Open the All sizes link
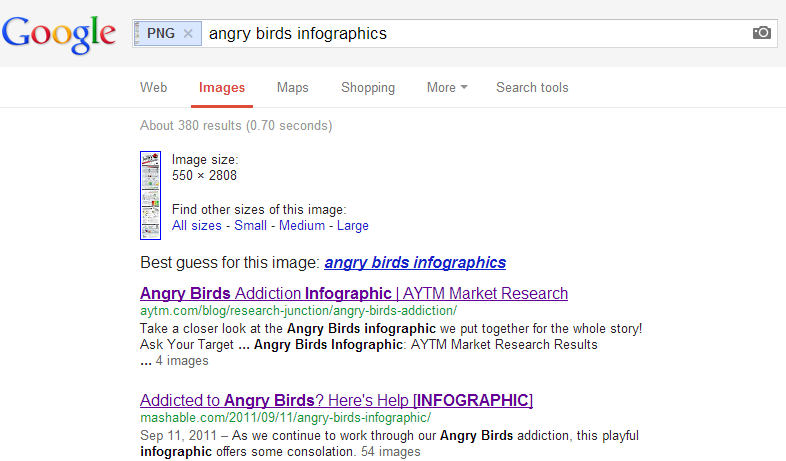 point(196,225)
